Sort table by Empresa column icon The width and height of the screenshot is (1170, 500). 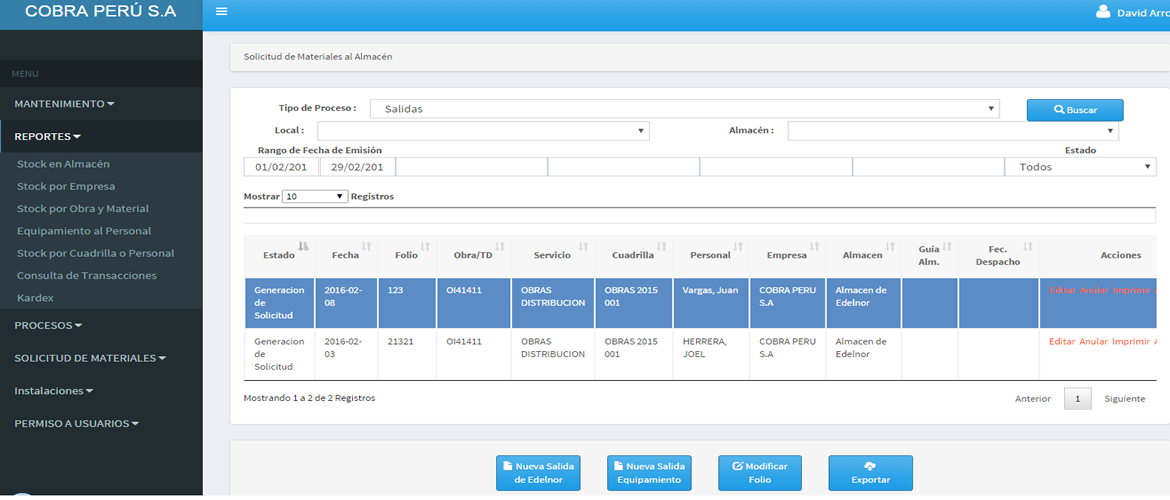815,246
